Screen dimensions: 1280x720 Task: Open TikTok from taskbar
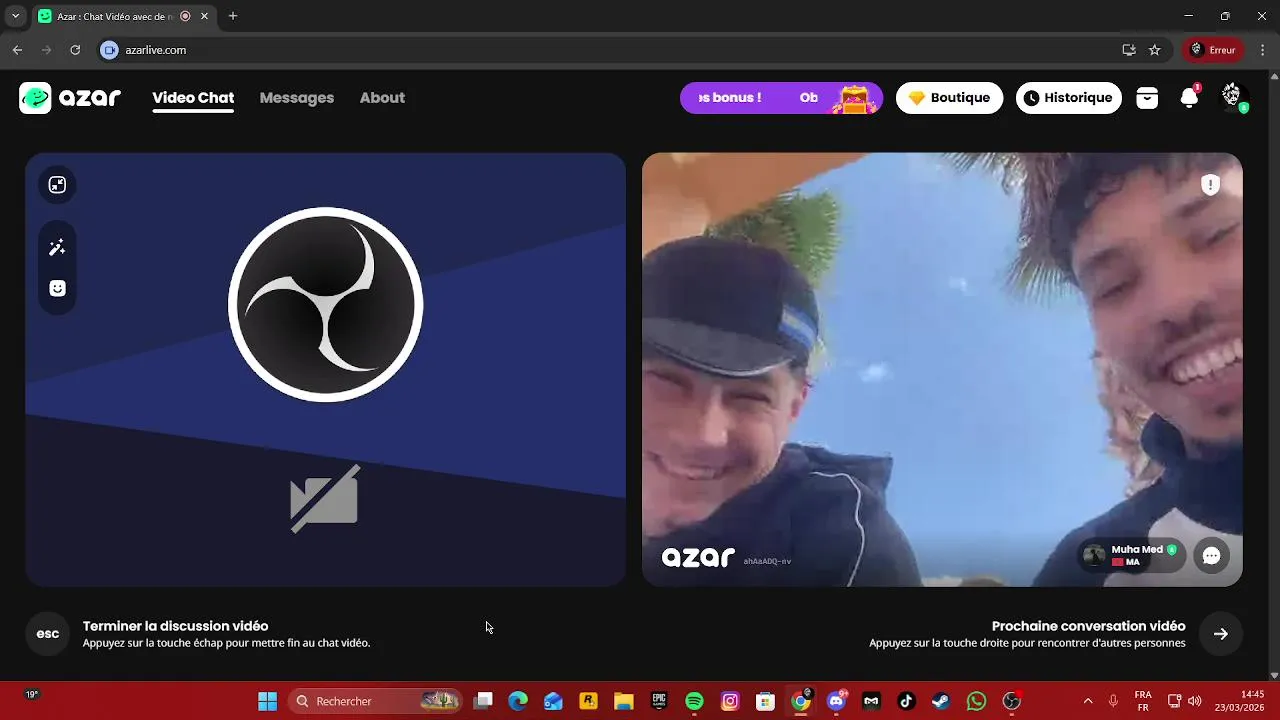(x=906, y=701)
